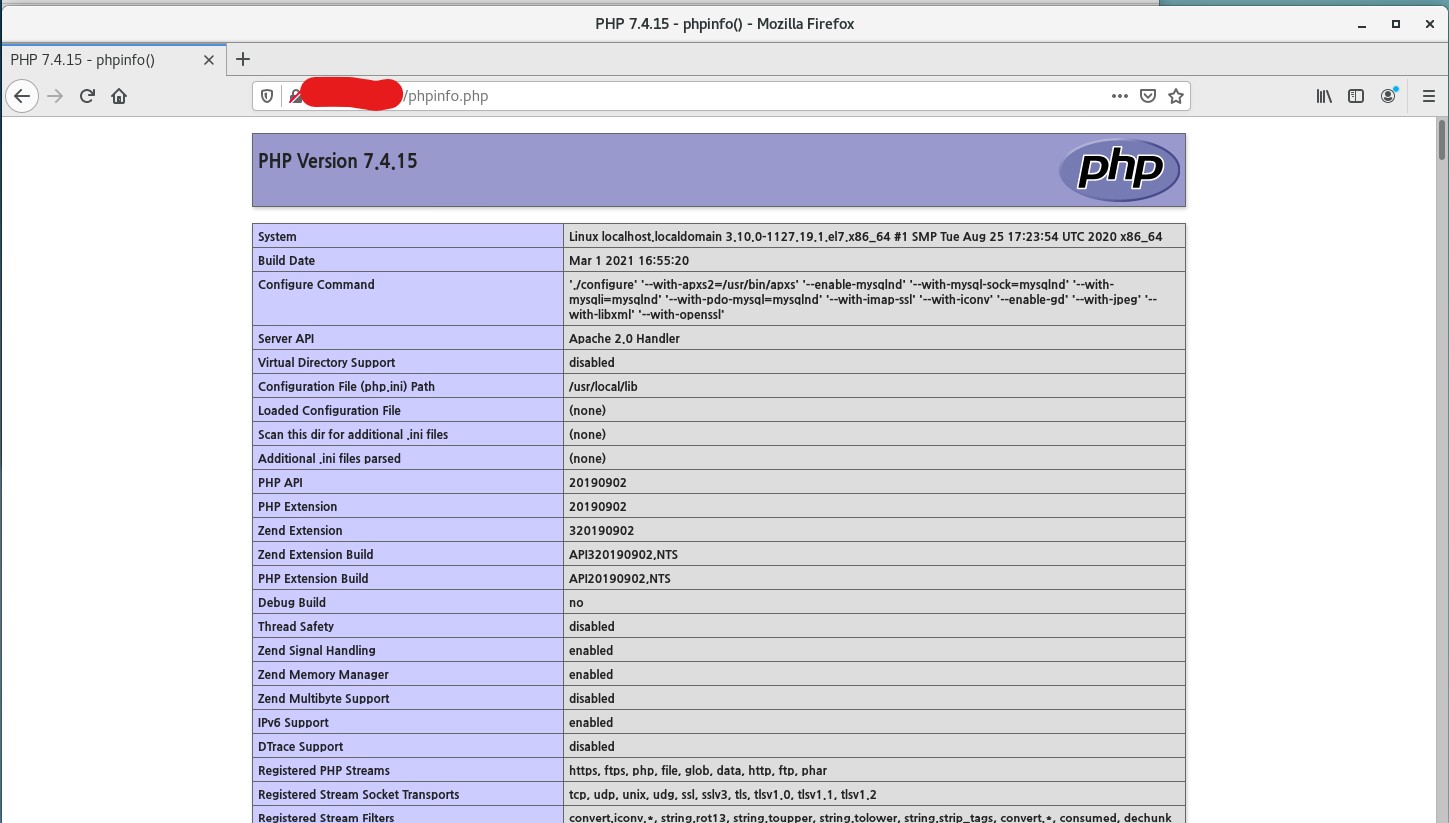Click the /usr/local/lib path value
Image resolution: width=1449 pixels, height=823 pixels.
603,387
